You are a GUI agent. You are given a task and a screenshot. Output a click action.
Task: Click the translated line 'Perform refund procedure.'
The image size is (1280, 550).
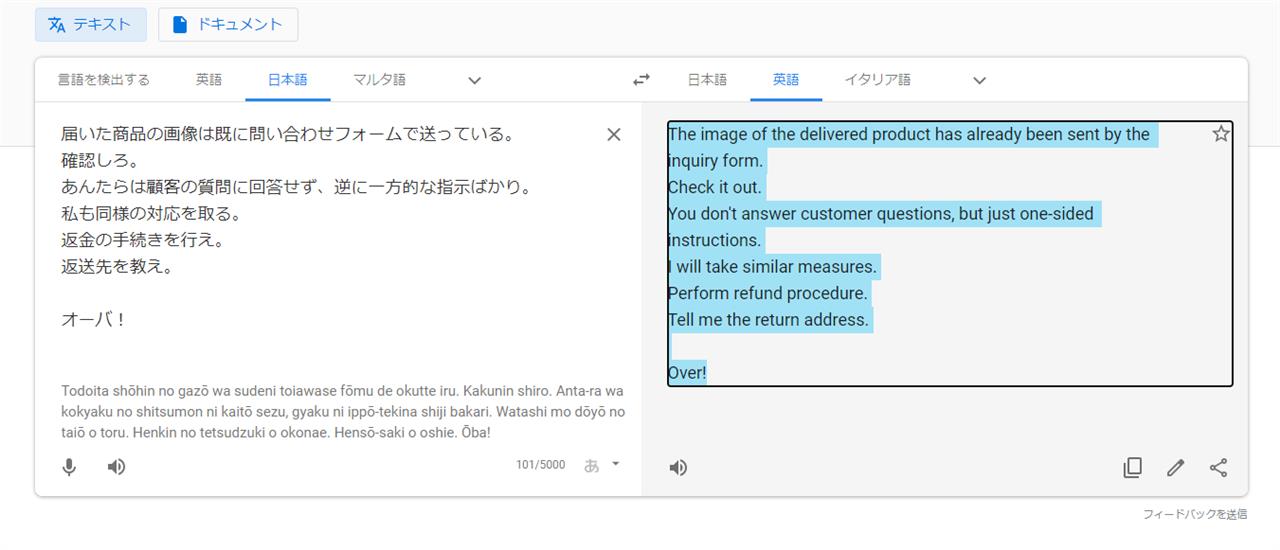click(x=767, y=293)
